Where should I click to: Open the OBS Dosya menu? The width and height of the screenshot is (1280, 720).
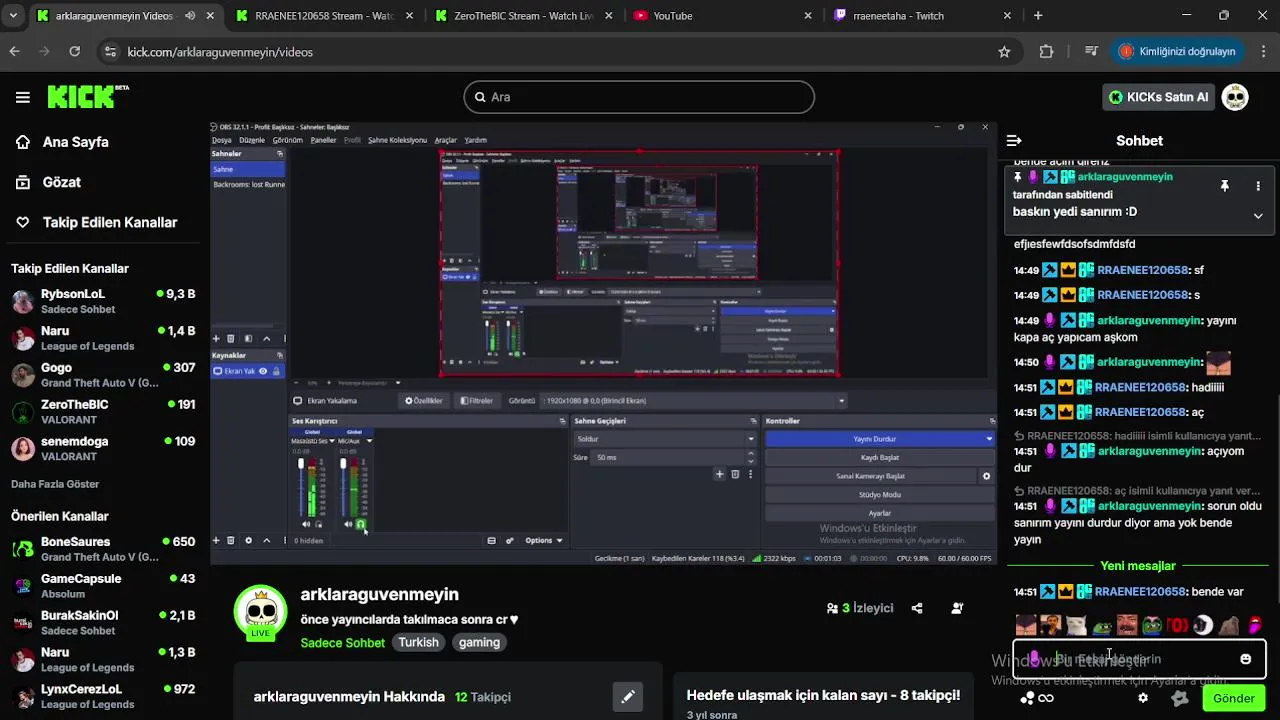point(221,140)
